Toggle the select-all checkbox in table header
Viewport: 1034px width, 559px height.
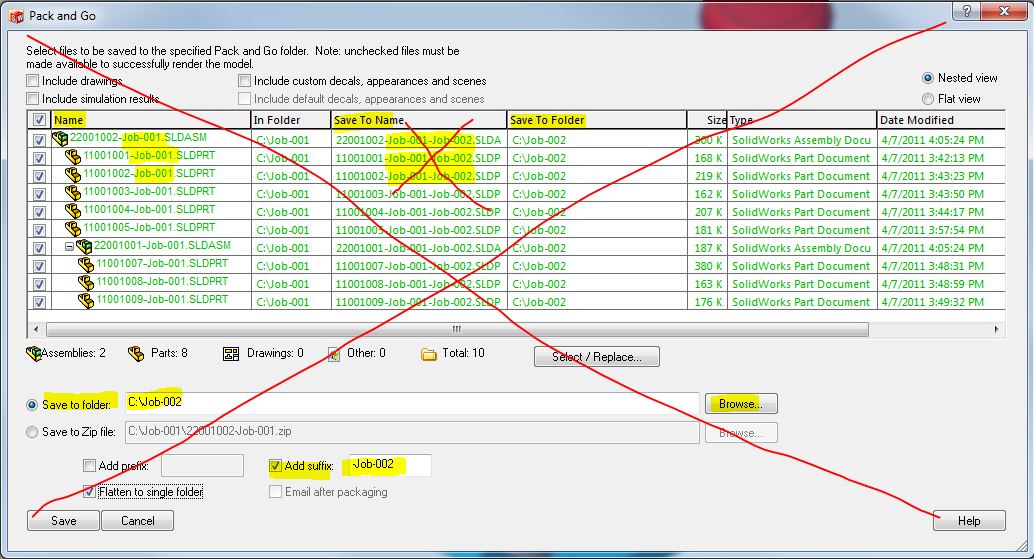pos(39,120)
